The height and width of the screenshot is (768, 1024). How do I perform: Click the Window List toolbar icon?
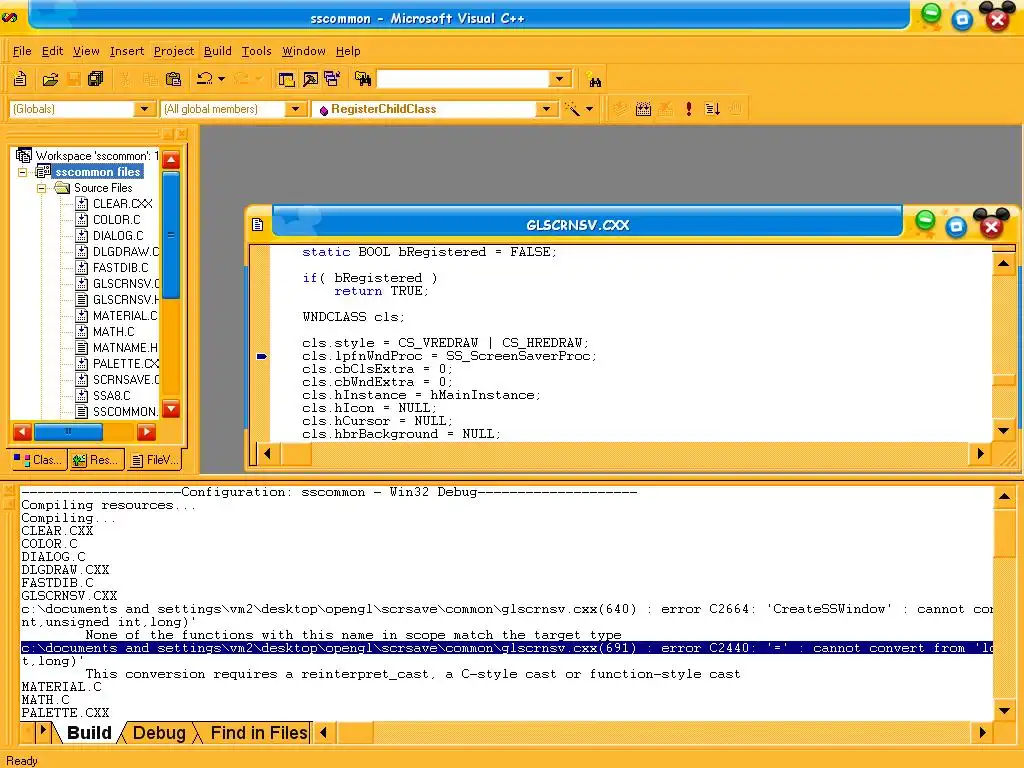[x=332, y=80]
